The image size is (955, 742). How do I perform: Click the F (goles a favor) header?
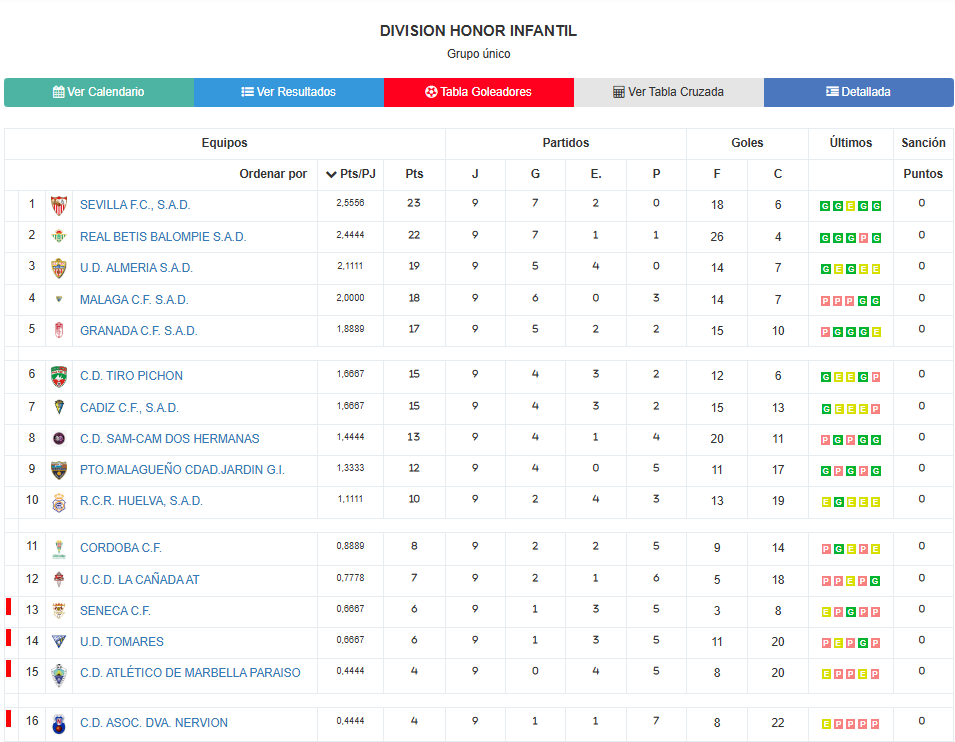coord(717,174)
